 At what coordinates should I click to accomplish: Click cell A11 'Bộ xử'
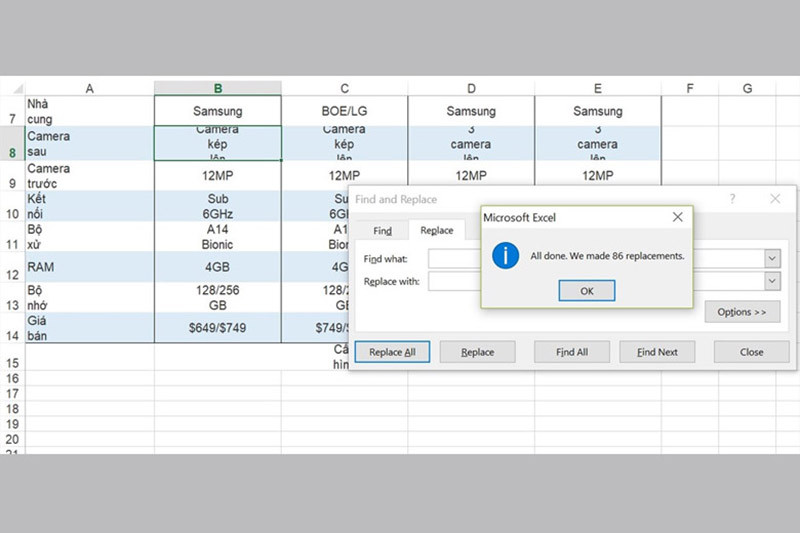(90, 236)
